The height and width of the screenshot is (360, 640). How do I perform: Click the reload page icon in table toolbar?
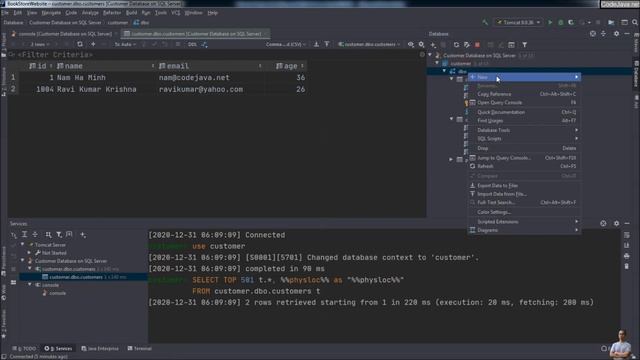click(80, 44)
